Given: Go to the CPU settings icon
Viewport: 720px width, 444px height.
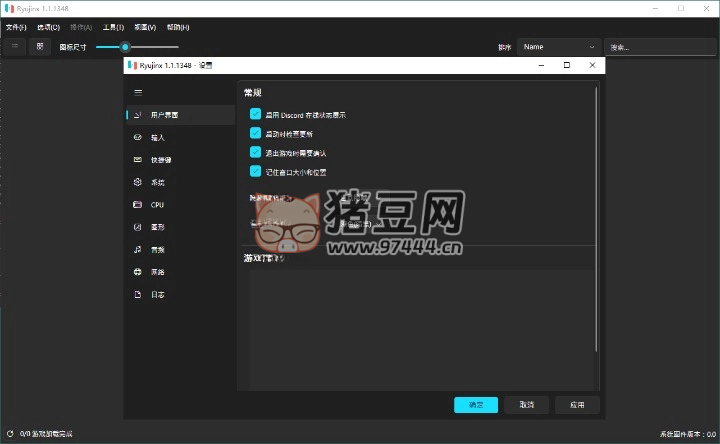Looking at the screenshot, I should pyautogui.click(x=137, y=205).
